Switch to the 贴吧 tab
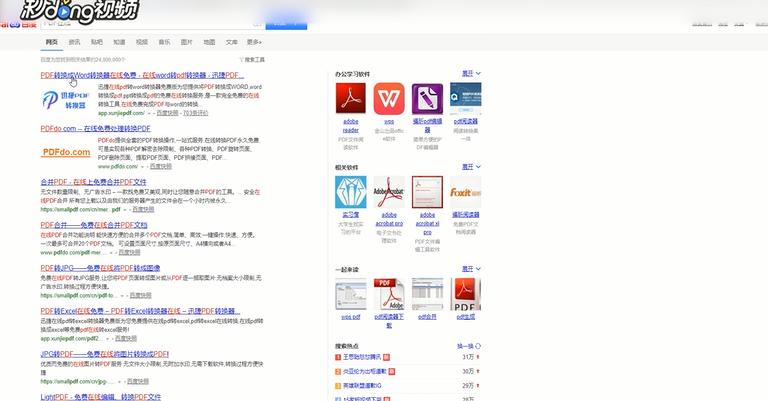768x401 pixels. pos(96,42)
